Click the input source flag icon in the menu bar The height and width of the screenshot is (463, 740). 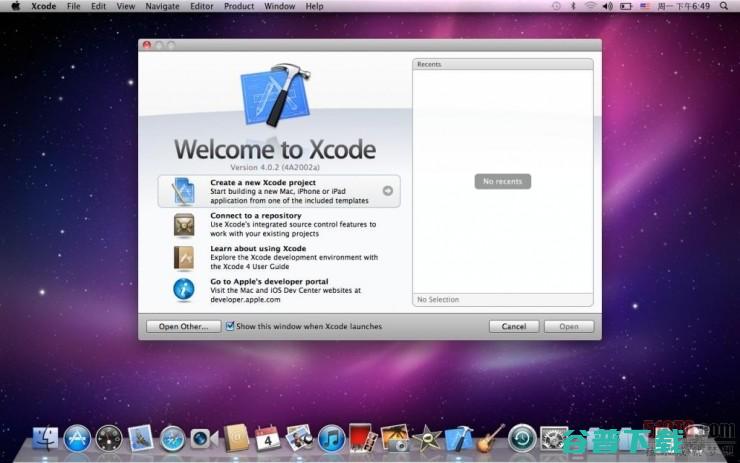pos(645,6)
